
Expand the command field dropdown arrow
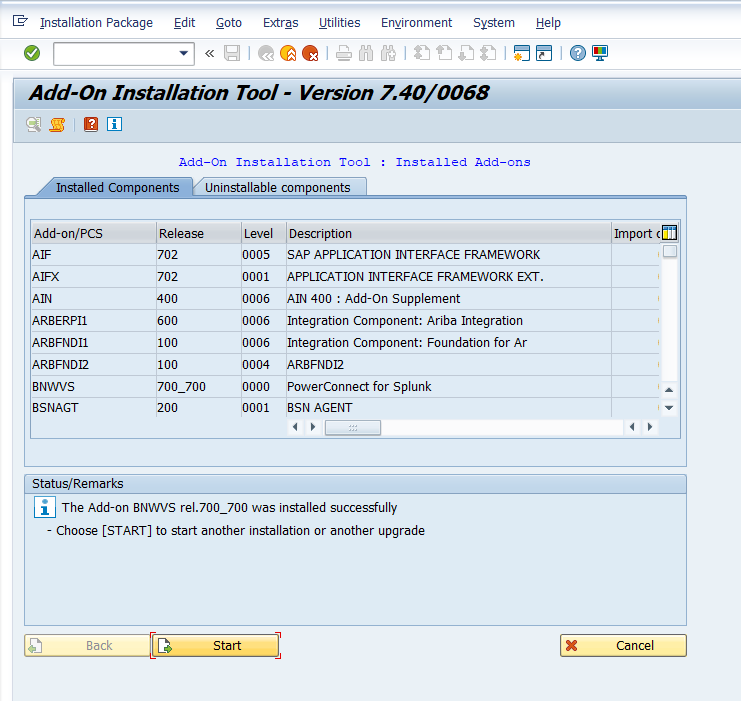click(183, 53)
